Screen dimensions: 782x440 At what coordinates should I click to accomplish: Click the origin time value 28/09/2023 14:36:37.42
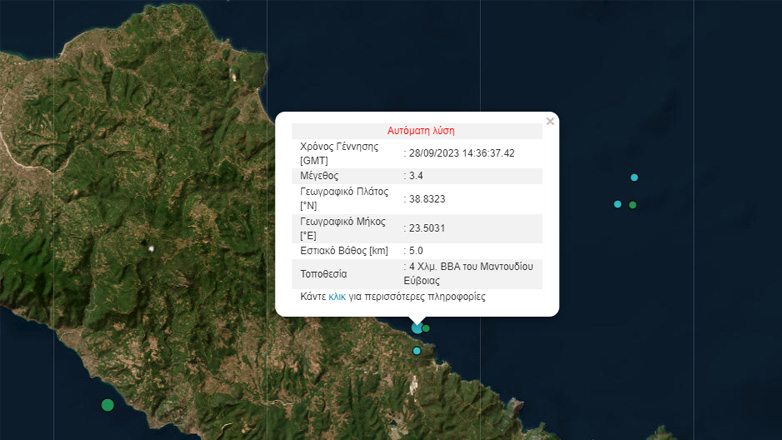click(463, 153)
